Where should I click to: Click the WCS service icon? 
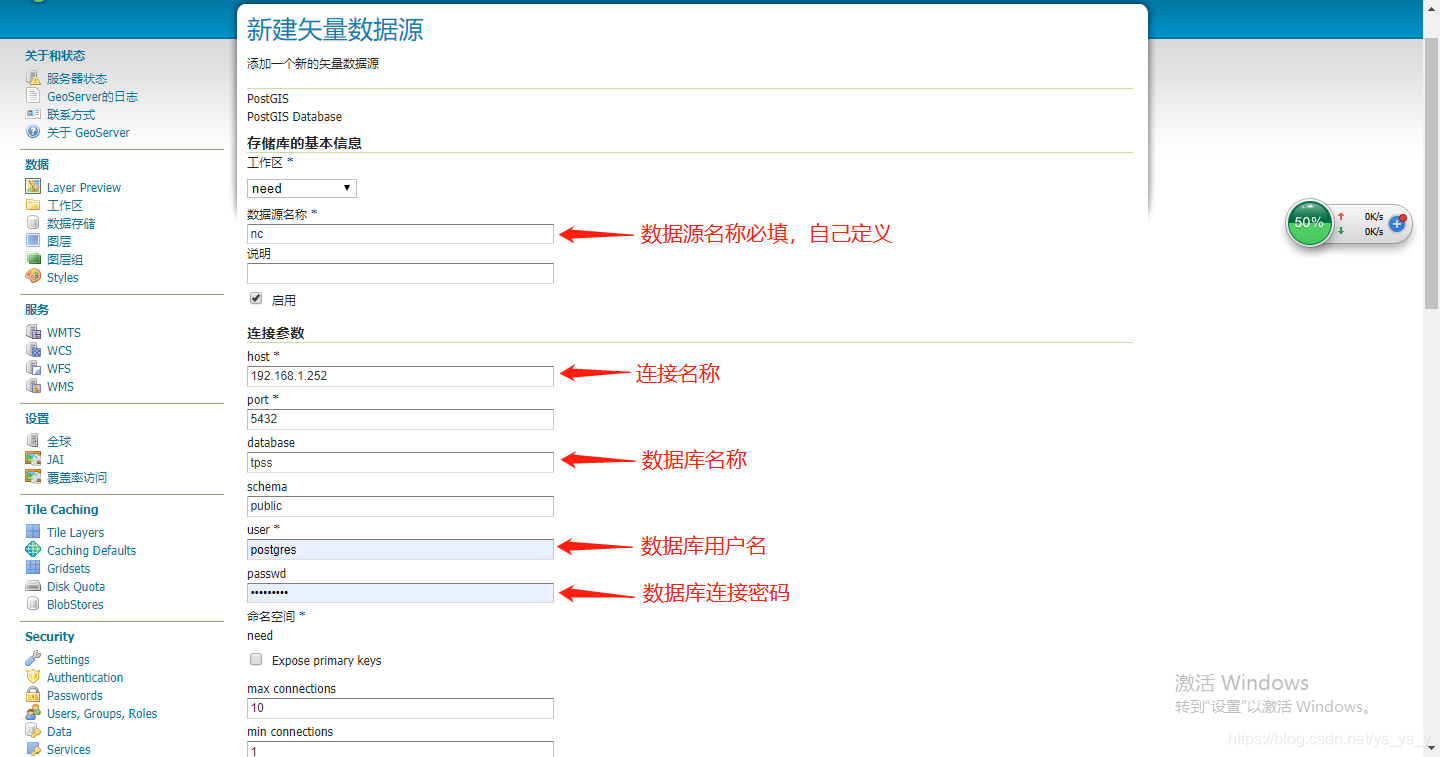pos(33,350)
